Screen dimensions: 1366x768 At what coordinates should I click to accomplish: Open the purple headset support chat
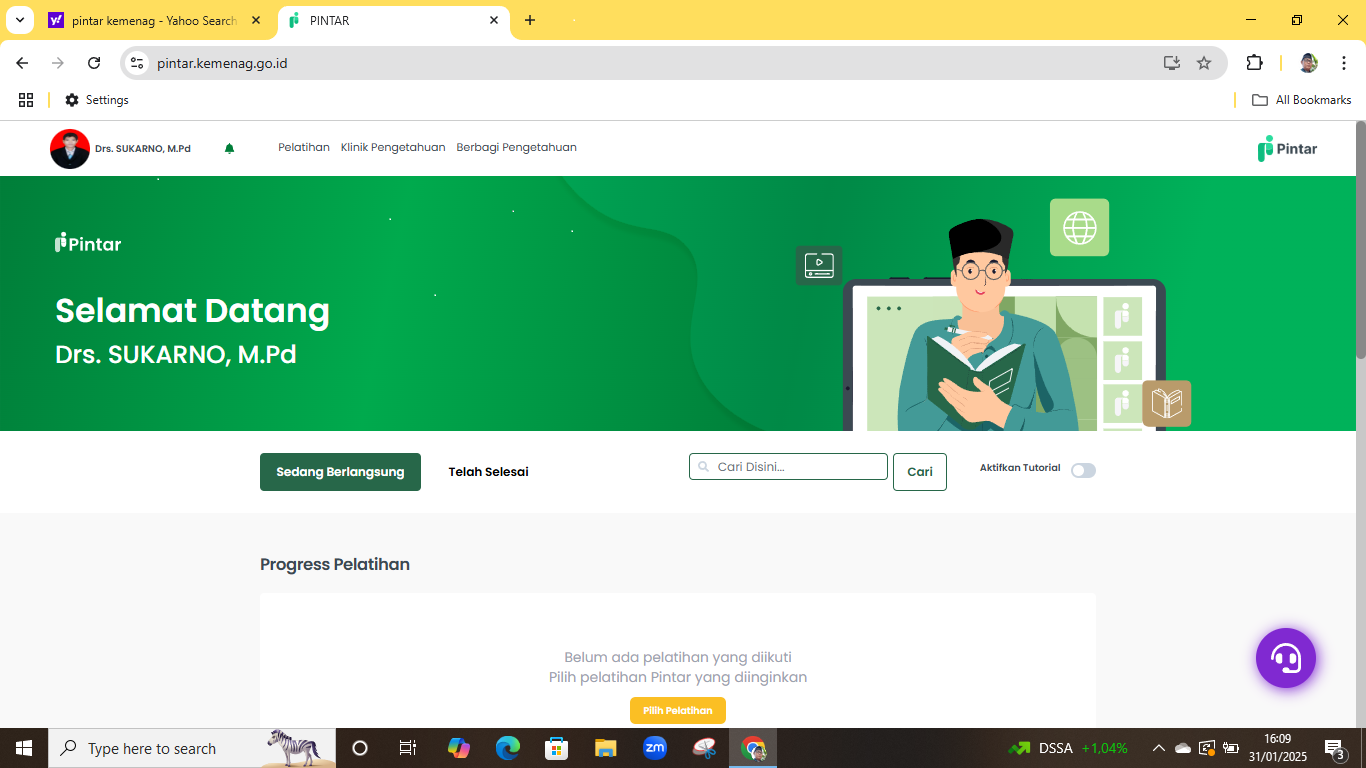click(x=1285, y=658)
